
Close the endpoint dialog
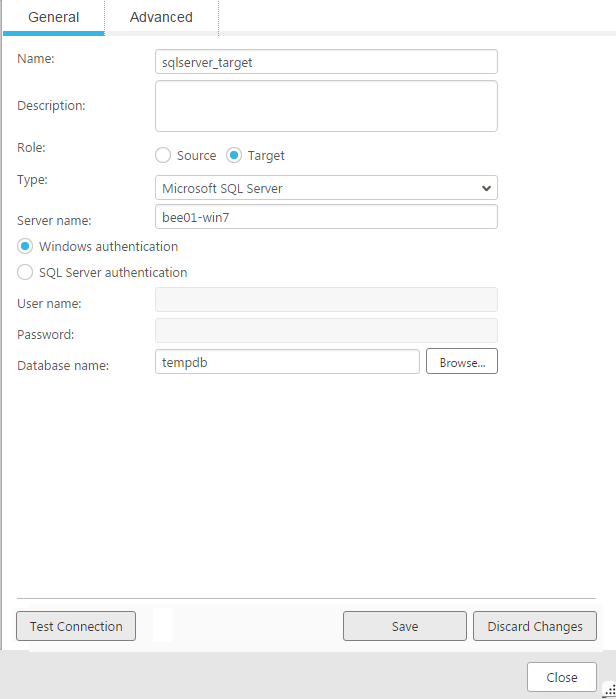pos(562,677)
